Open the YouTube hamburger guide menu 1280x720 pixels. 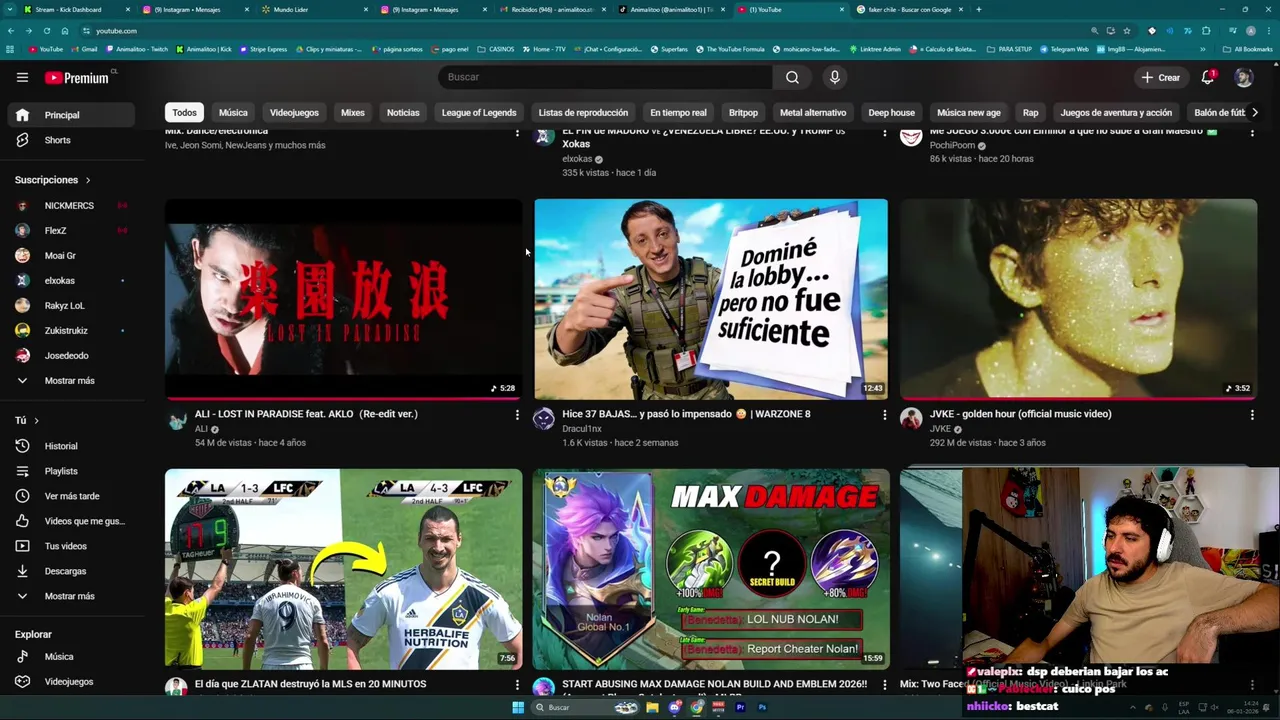[x=22, y=77]
